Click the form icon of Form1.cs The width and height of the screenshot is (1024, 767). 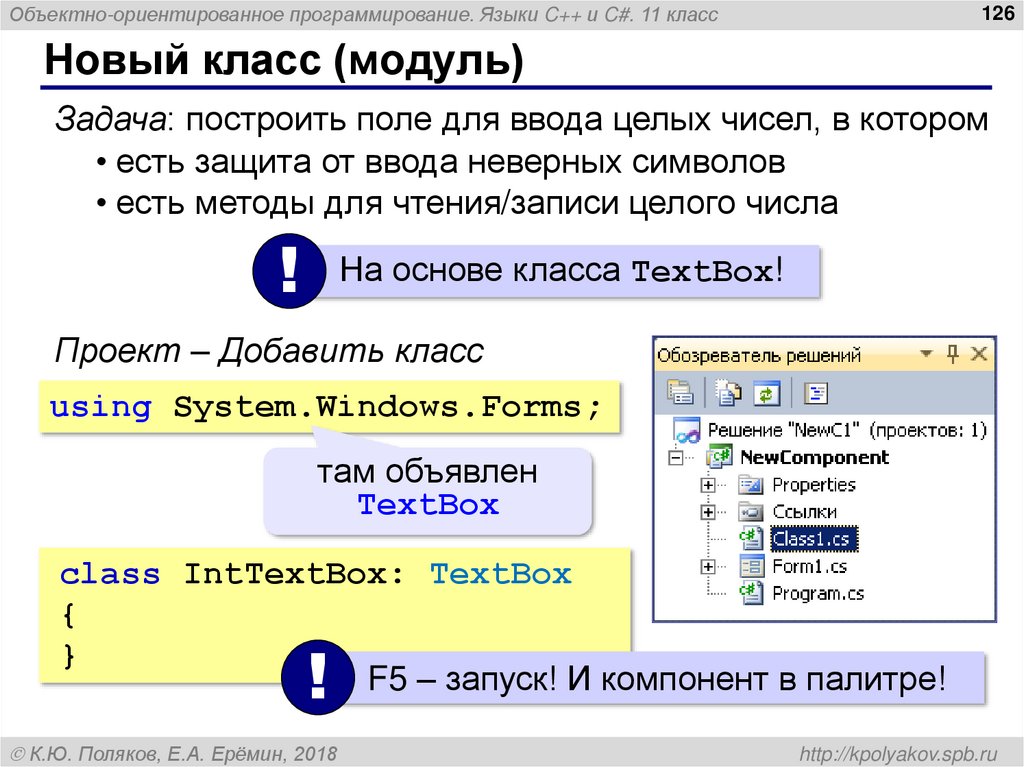(x=751, y=566)
